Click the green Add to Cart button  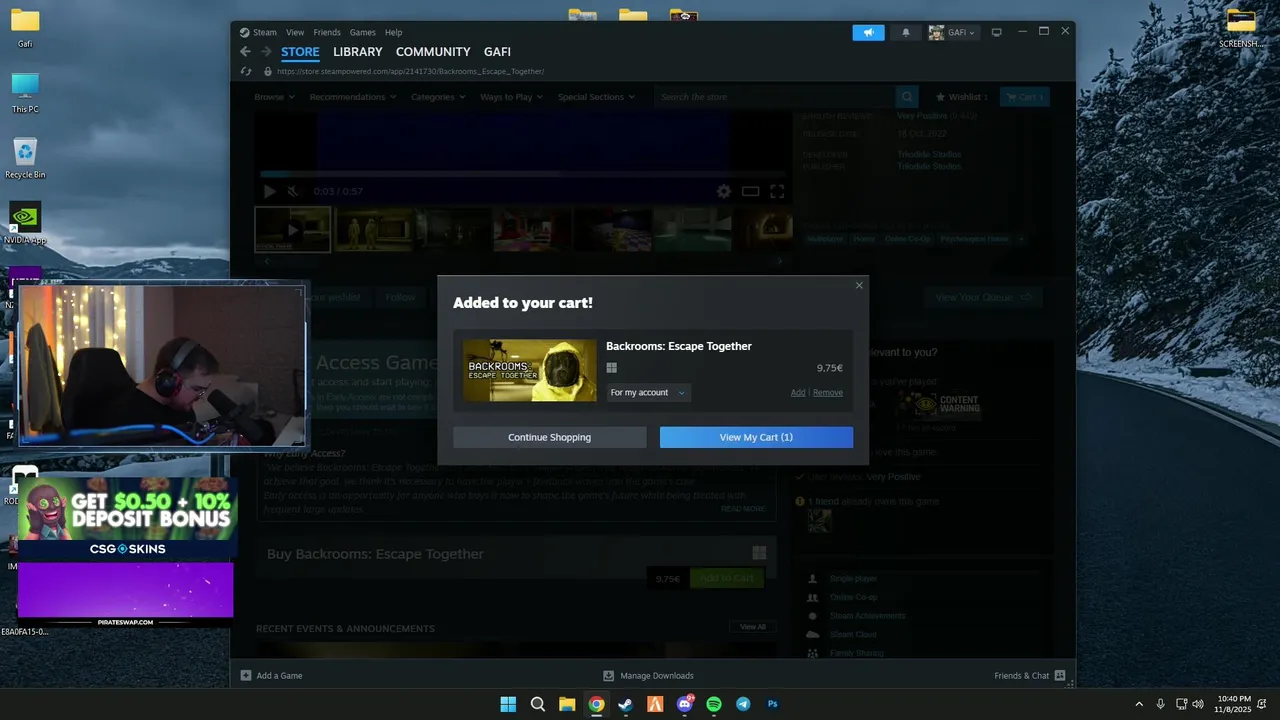(x=727, y=578)
